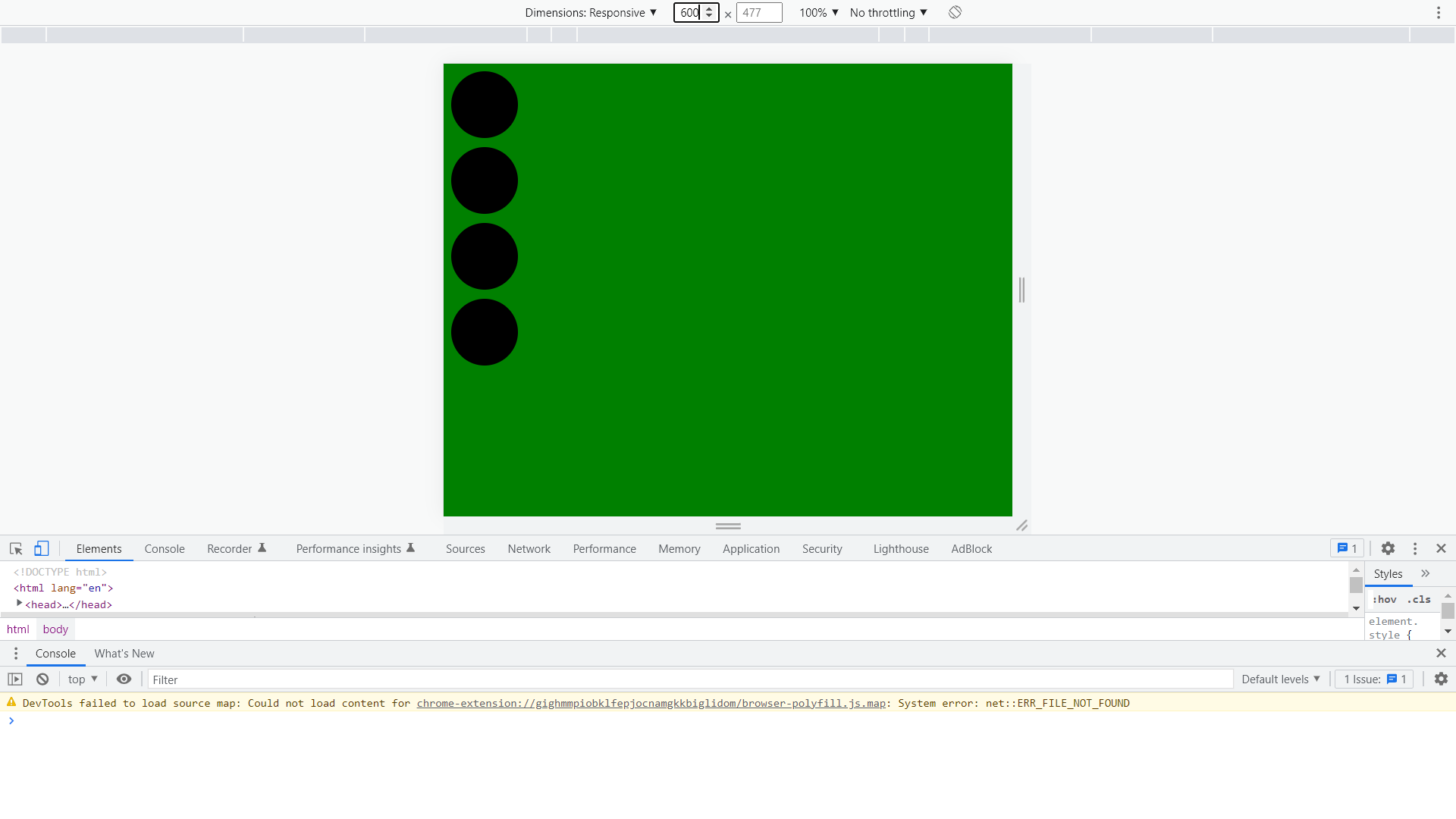This screenshot has height=819, width=1456.
Task: Toggle the .cls class editor button
Action: pos(1419,599)
